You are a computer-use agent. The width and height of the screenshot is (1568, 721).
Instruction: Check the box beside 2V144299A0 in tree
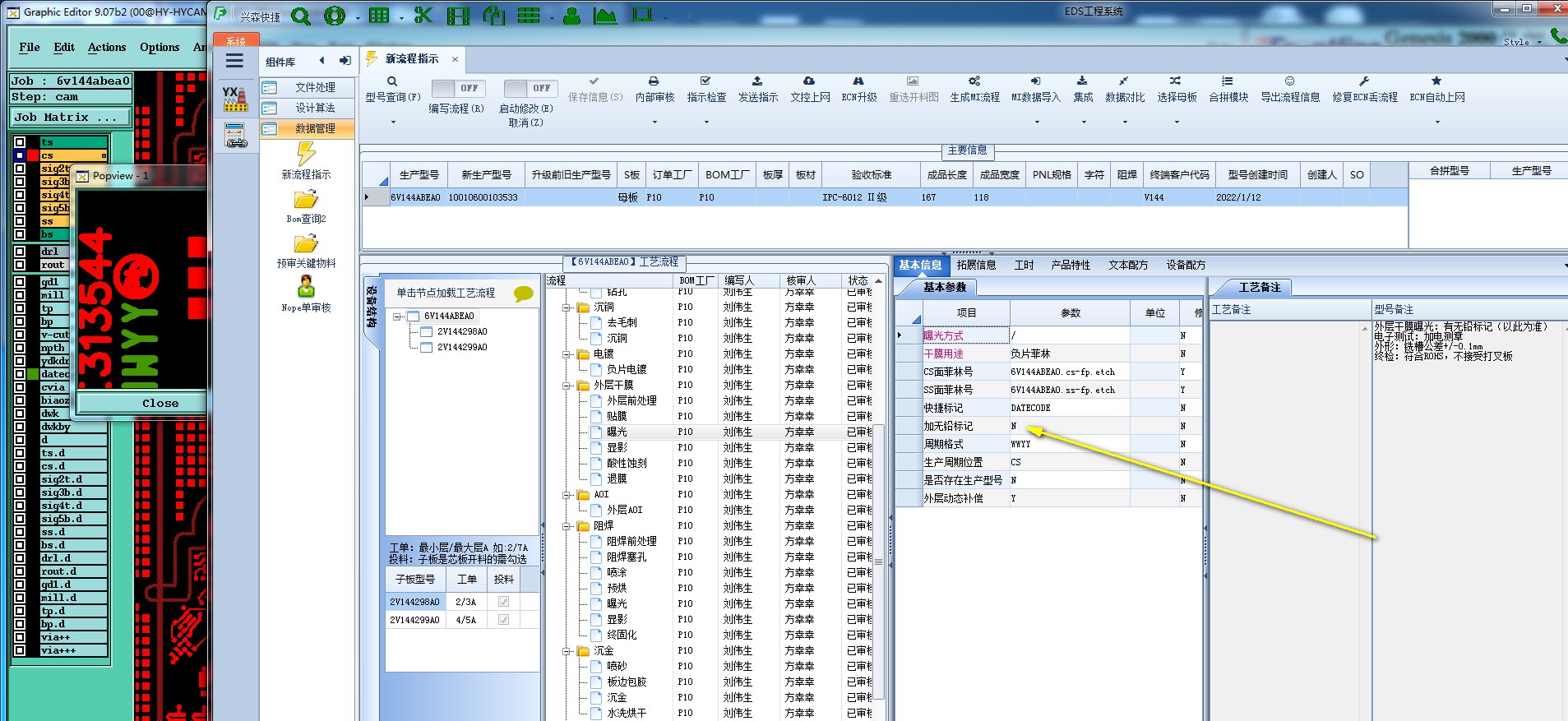click(x=426, y=348)
